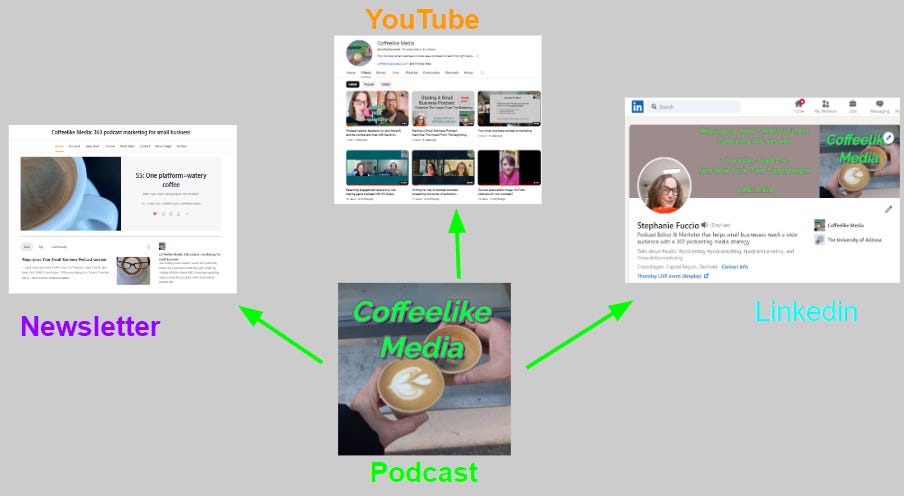Open the Home tab on YouTube channel
904x496 pixels.
pos(351,73)
